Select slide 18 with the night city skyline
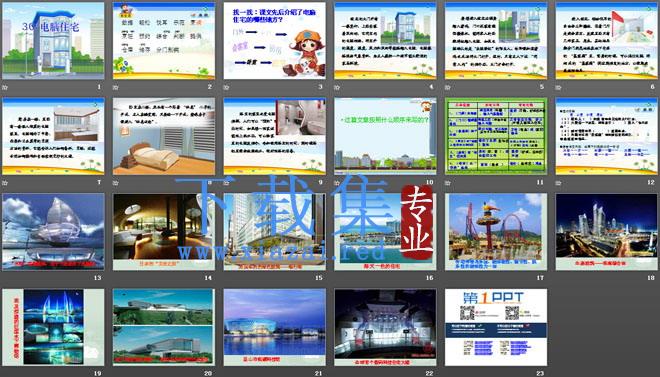The height and width of the screenshot is (377, 660). [x=607, y=232]
